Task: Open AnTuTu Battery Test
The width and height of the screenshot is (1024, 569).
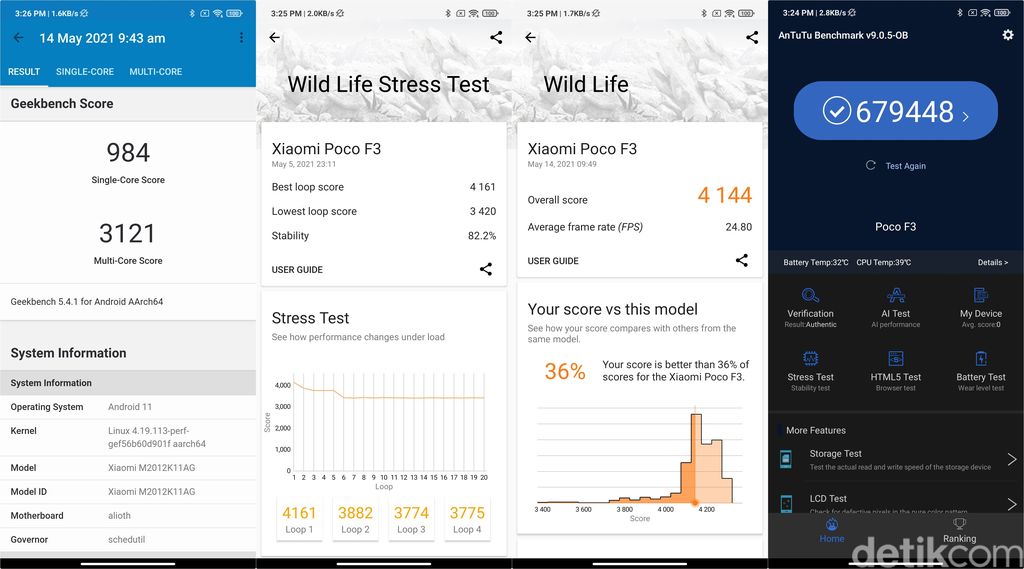Action: [x=981, y=371]
